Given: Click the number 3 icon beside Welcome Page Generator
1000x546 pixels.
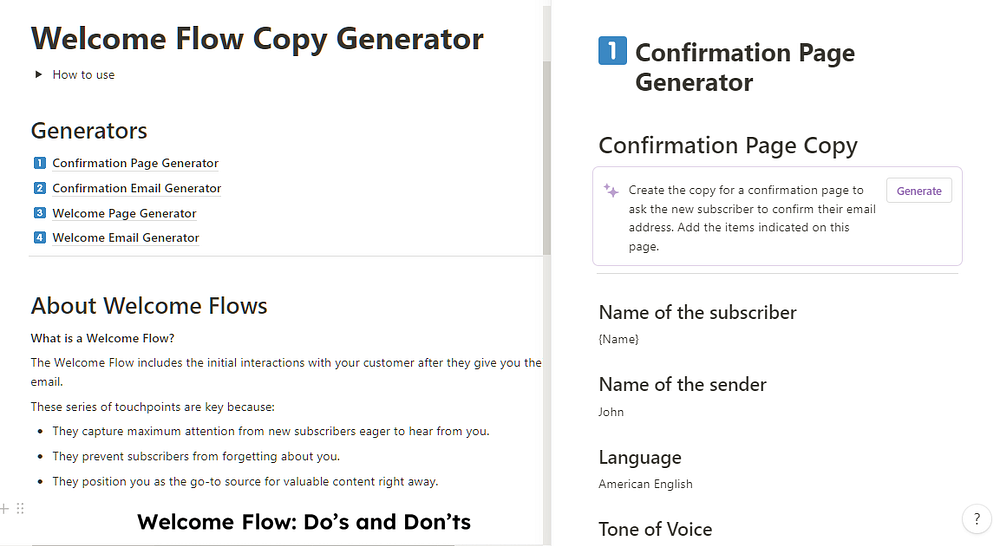Looking at the screenshot, I should (40, 213).
